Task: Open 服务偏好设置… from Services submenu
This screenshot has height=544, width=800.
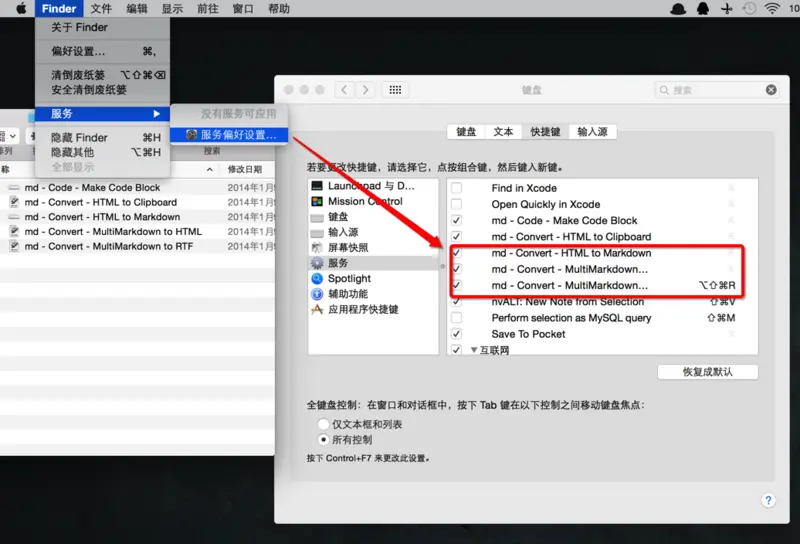Action: tap(229, 135)
